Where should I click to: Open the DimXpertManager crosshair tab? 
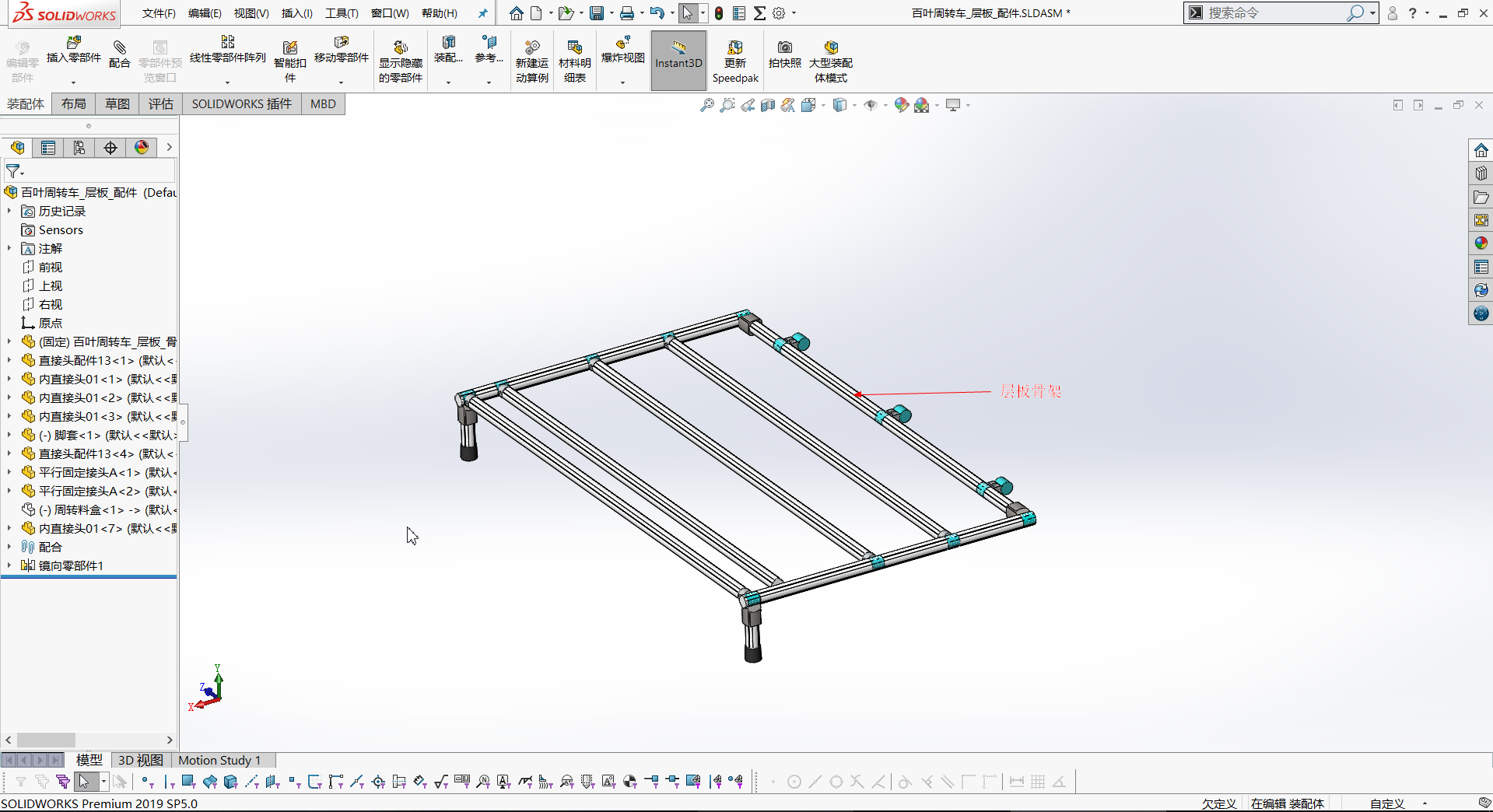110,148
